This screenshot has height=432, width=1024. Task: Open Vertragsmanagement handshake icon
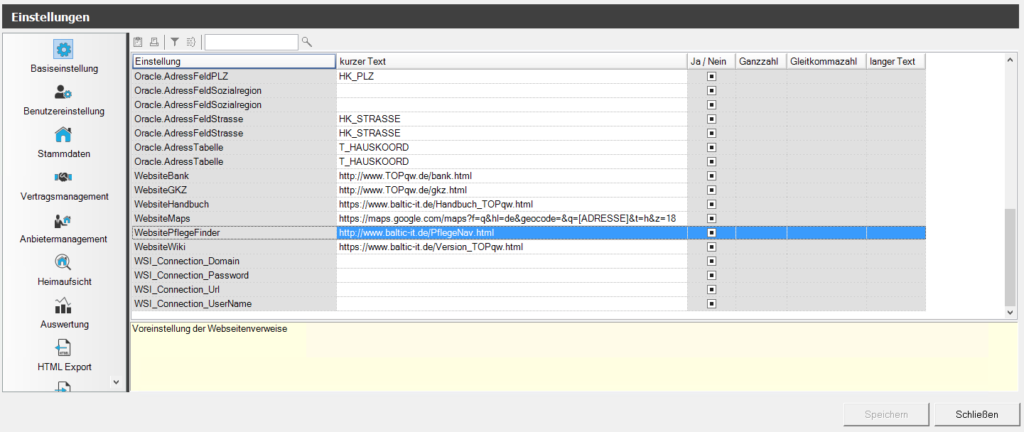(63, 178)
